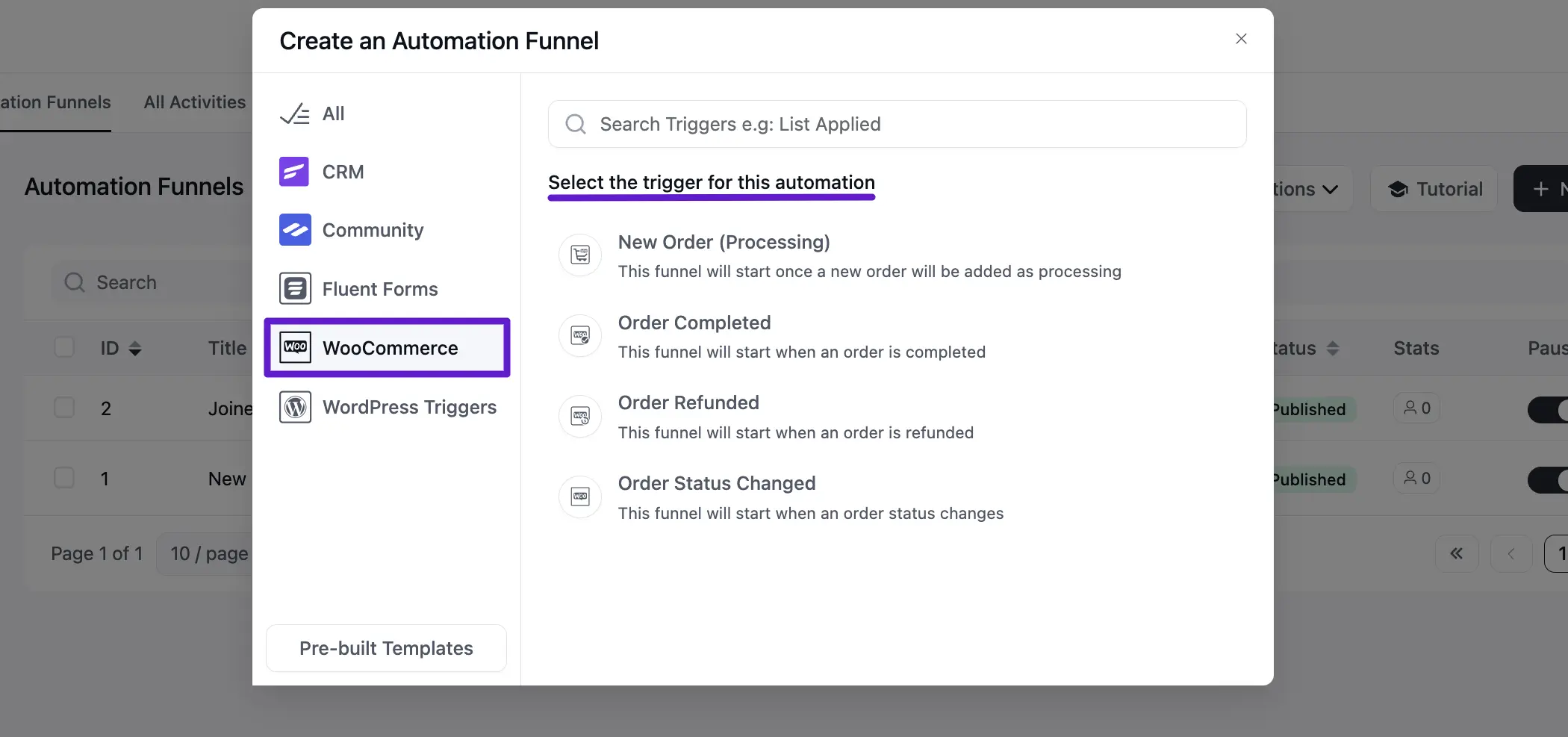Screen dimensions: 1568x737
Task: Click the funnels Search input field
Action: click(153, 282)
